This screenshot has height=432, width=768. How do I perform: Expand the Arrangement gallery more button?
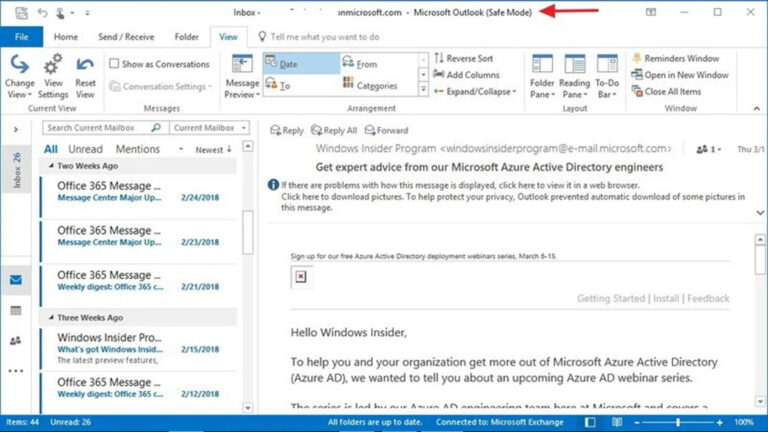pyautogui.click(x=423, y=89)
